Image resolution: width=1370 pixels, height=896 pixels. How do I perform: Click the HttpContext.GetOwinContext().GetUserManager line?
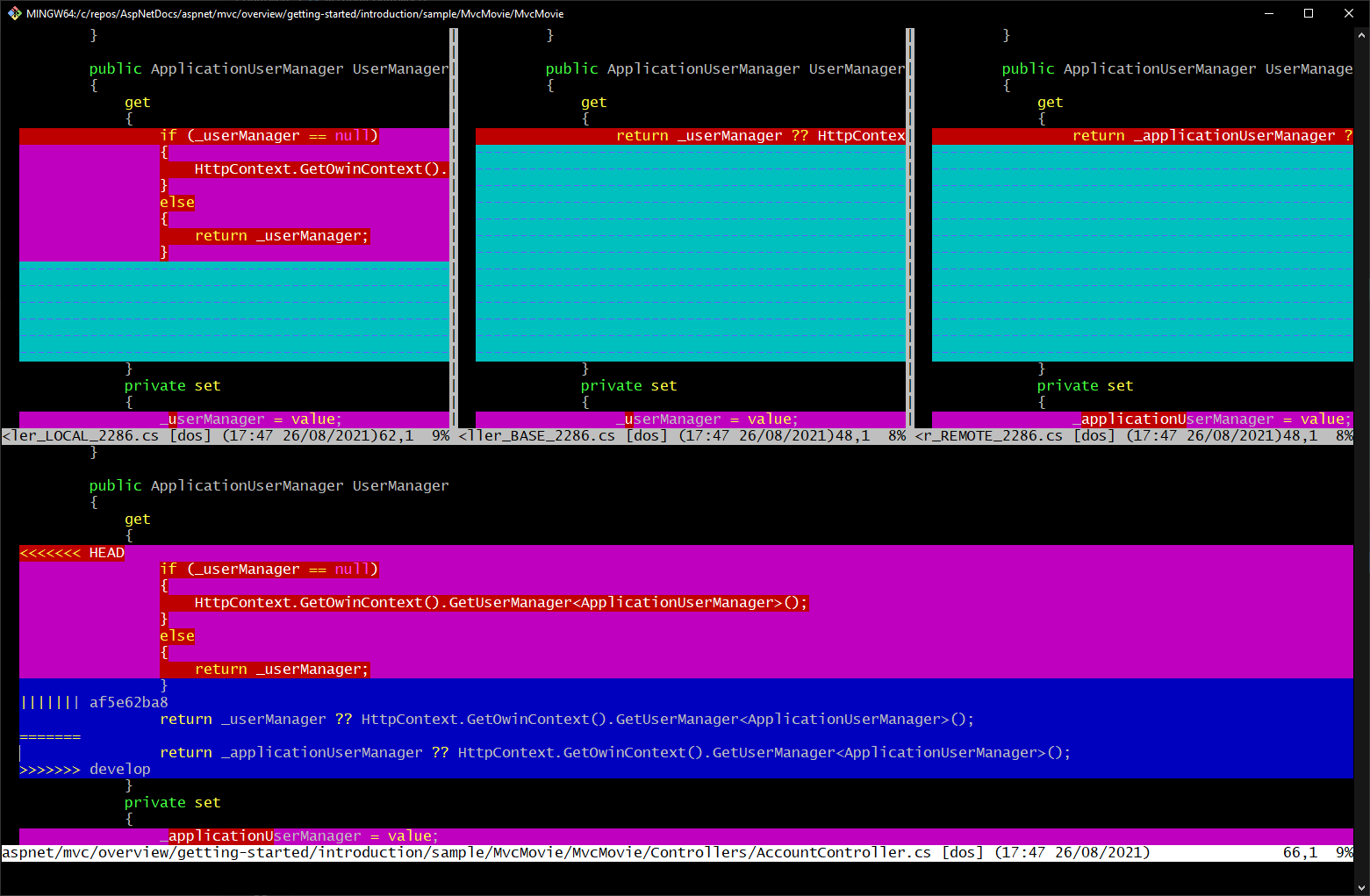tap(500, 602)
